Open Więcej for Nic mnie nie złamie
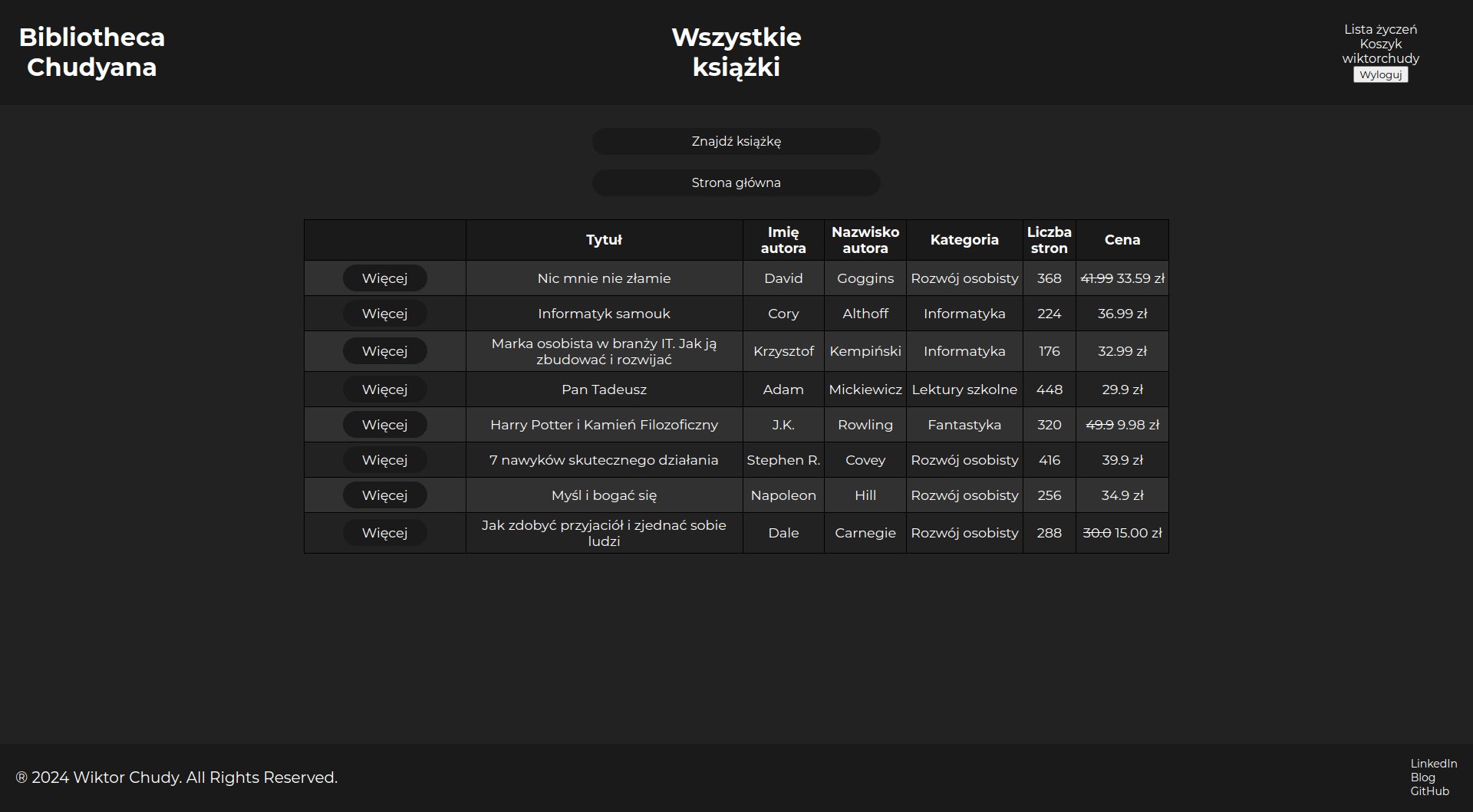The height and width of the screenshot is (812, 1473). 384,278
